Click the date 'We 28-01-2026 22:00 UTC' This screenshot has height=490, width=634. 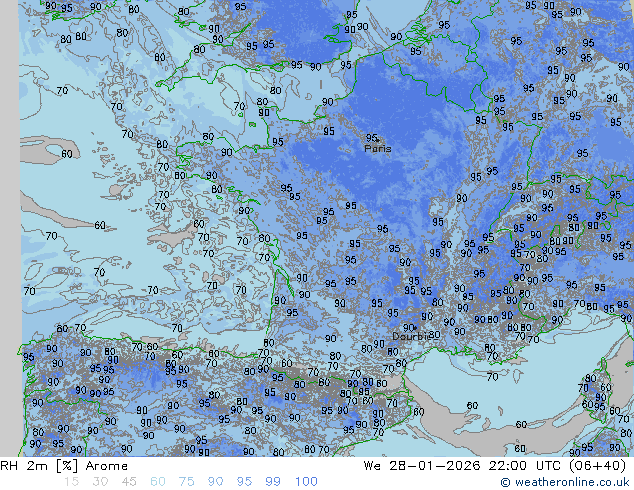[461, 466]
